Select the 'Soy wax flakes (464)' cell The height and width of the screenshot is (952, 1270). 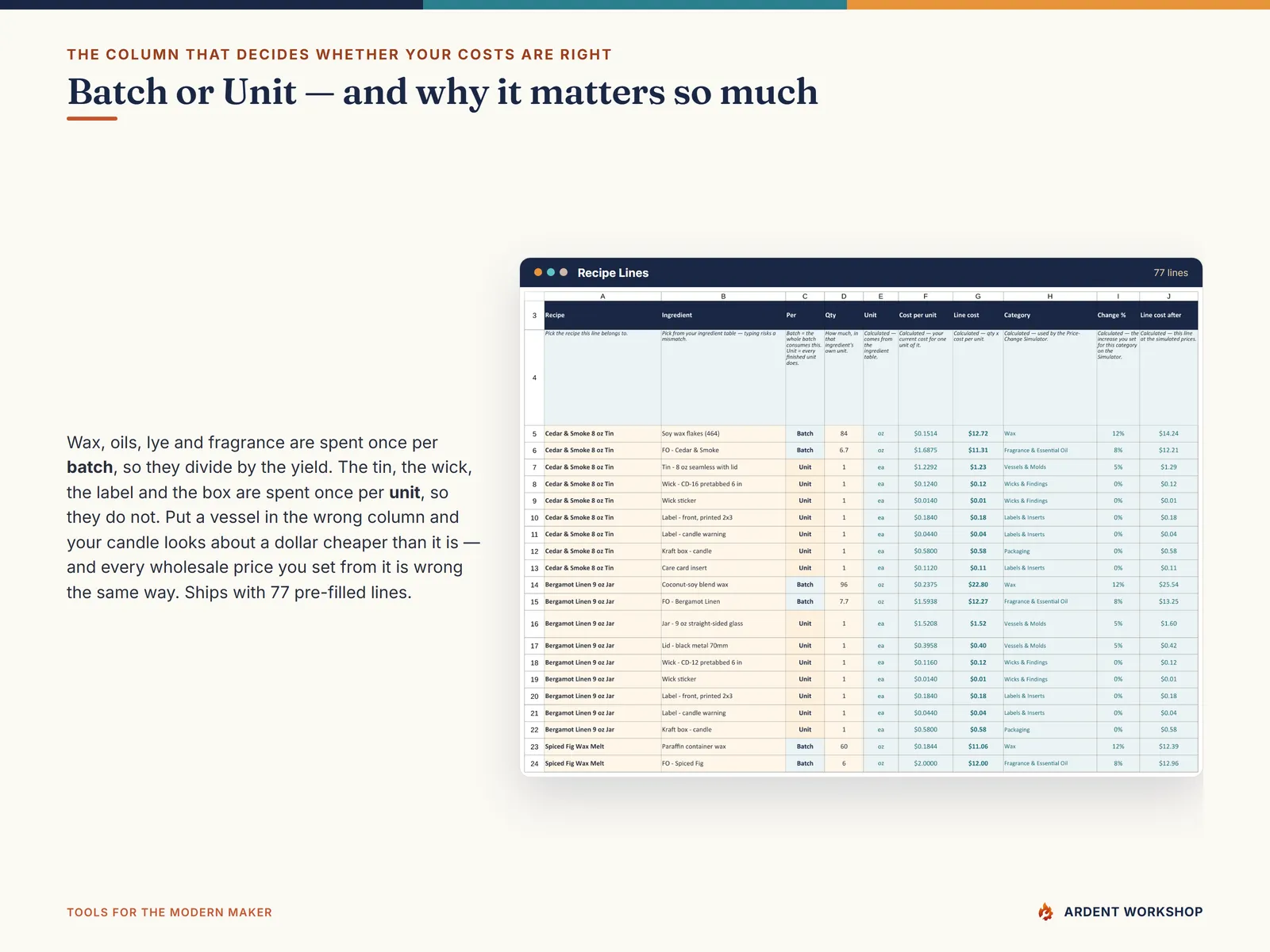[723, 434]
